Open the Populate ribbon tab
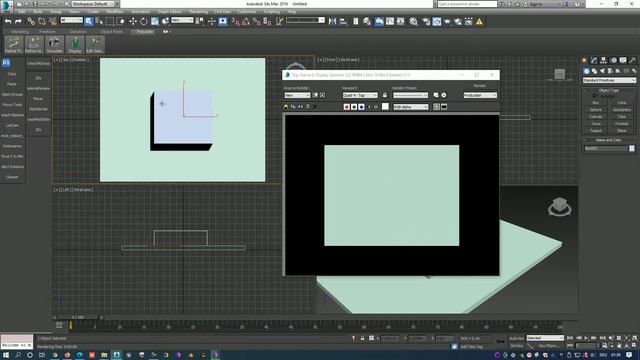Viewport: 640px width, 360px height. [144, 31]
